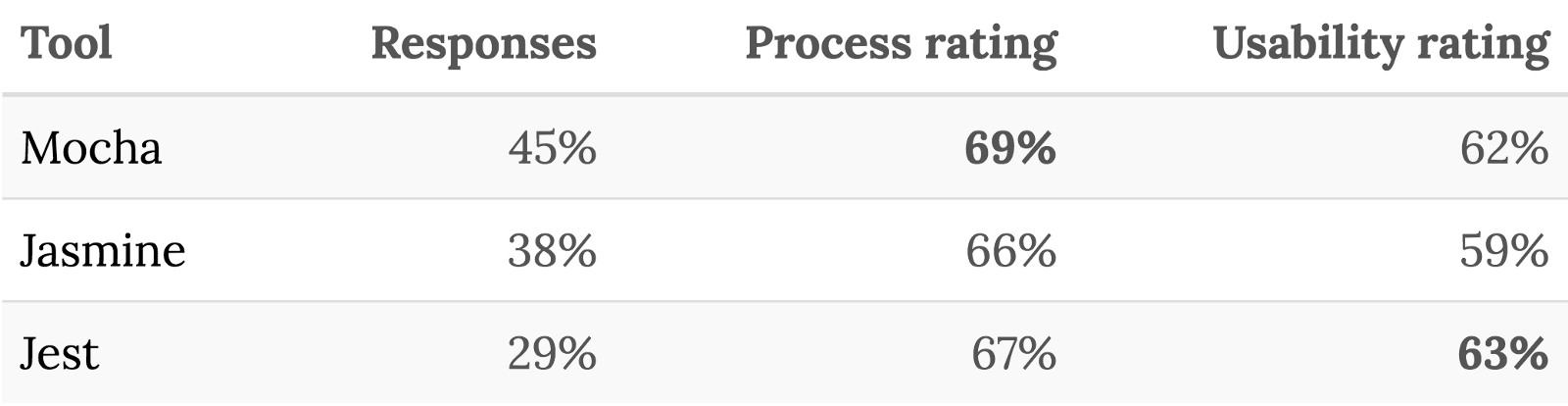The image size is (1568, 406).
Task: Select Mocha's 62% usability rating cell
Action: click(1504, 148)
